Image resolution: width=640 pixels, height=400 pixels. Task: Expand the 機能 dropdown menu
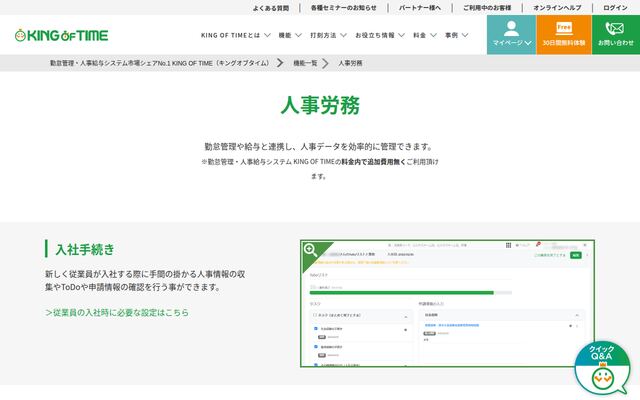tap(290, 36)
